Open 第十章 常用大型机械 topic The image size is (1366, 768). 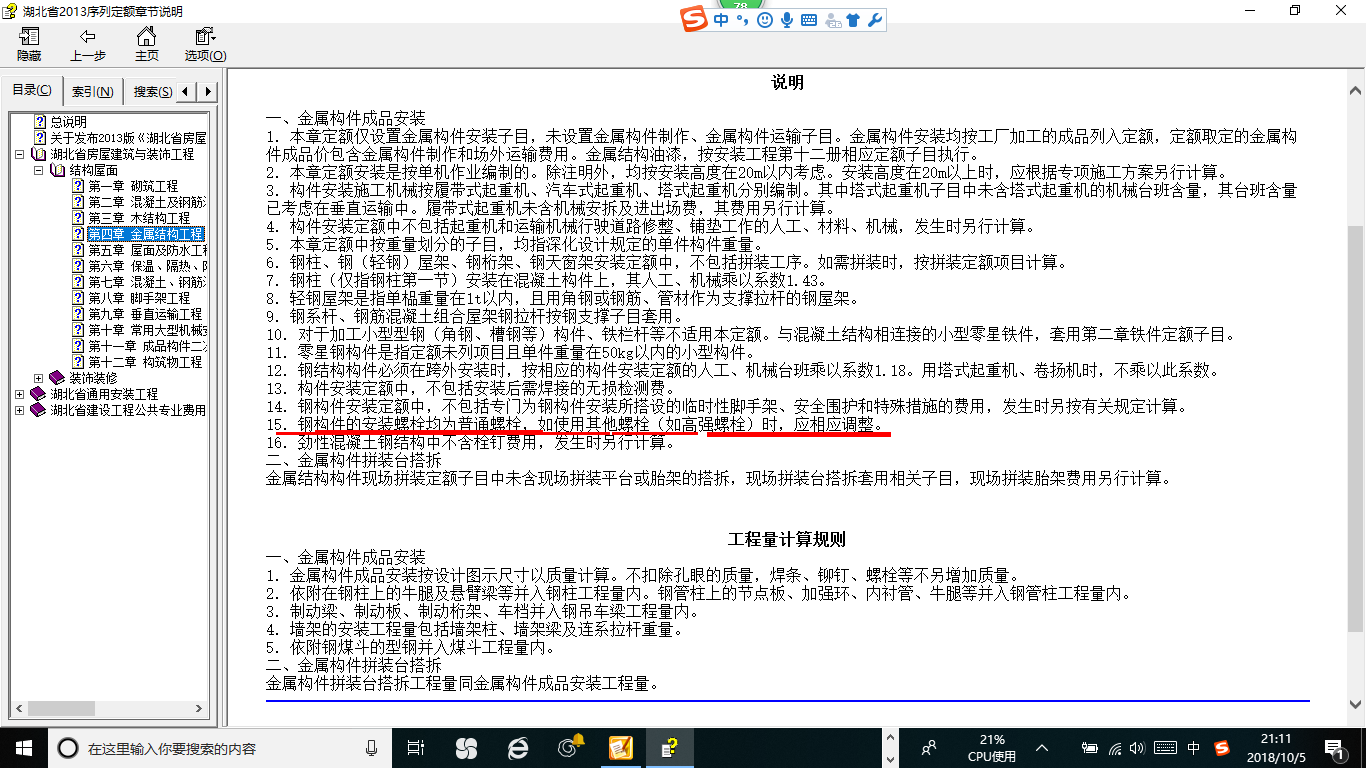[147, 330]
